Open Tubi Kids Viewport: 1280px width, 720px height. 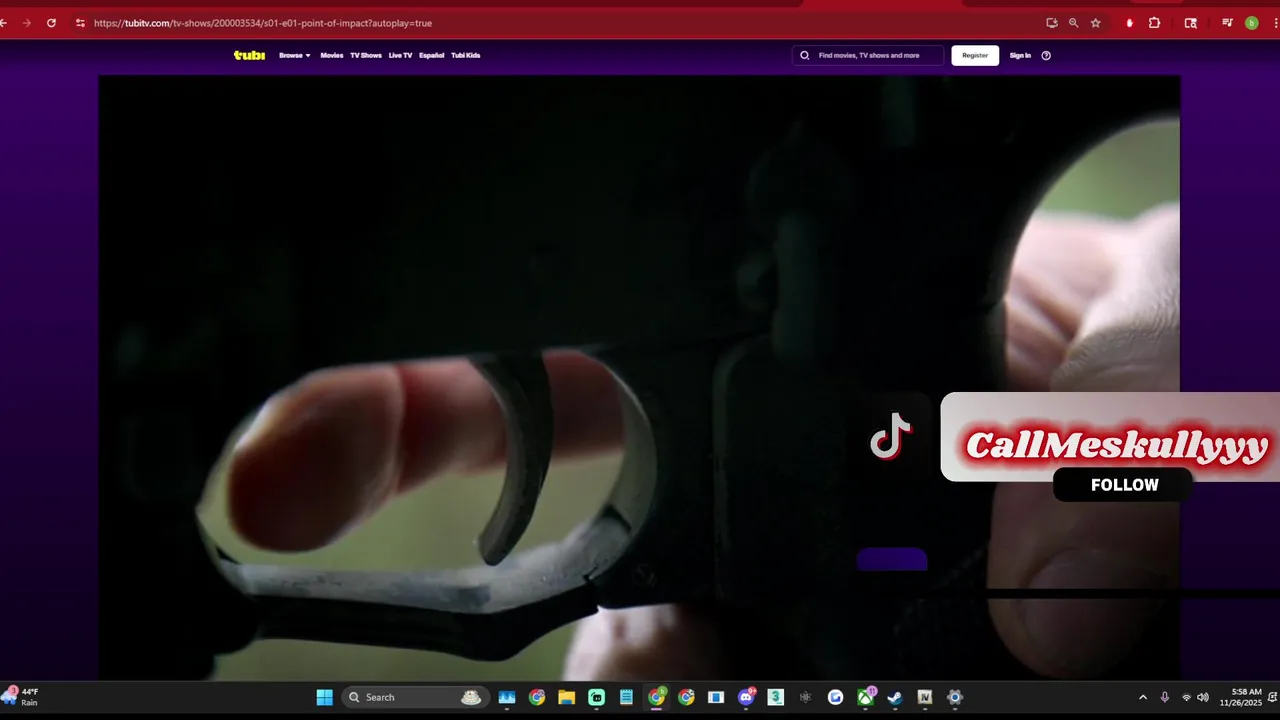pyautogui.click(x=466, y=55)
